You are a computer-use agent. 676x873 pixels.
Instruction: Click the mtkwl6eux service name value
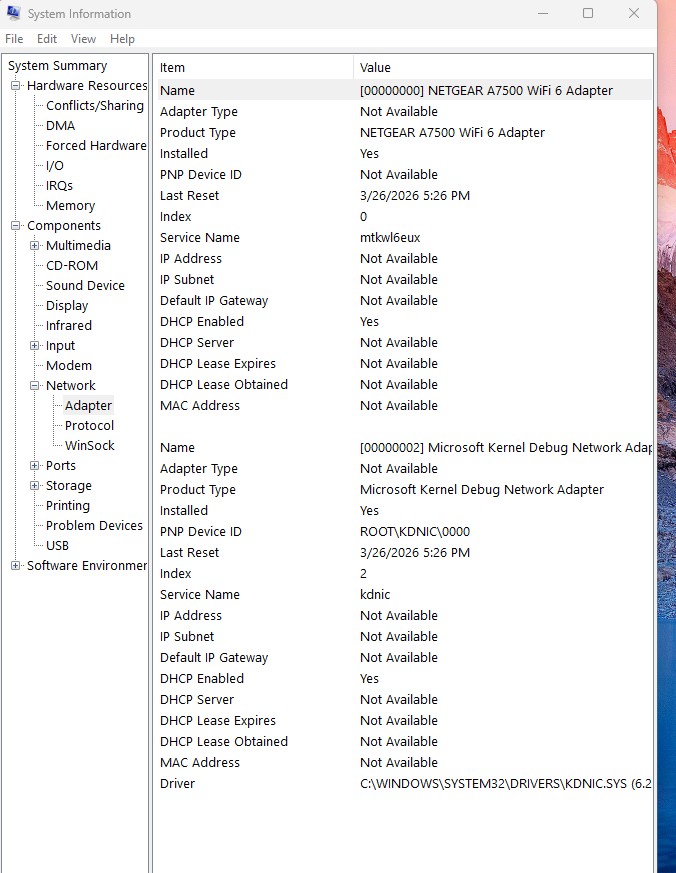pos(390,238)
